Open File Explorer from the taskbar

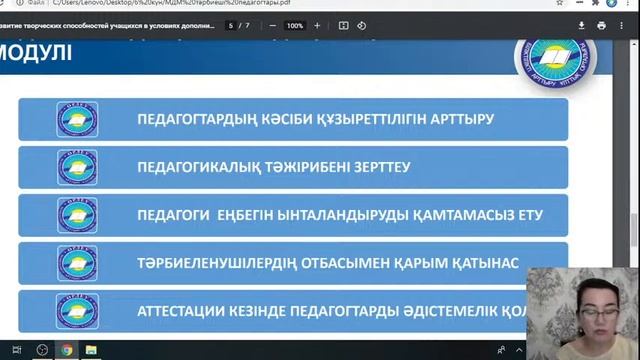tap(91, 350)
